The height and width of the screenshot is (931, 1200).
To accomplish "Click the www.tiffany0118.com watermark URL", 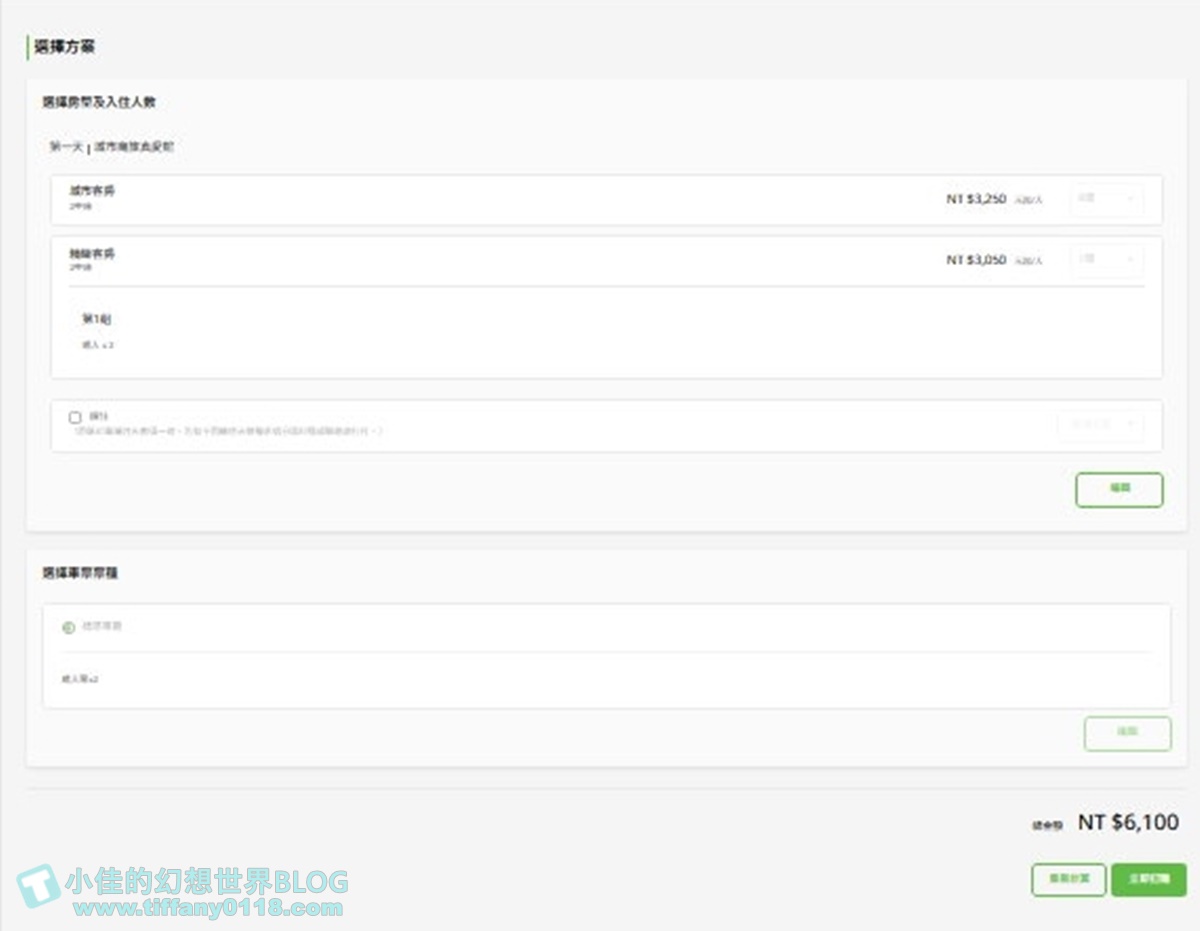I will click(x=208, y=909).
